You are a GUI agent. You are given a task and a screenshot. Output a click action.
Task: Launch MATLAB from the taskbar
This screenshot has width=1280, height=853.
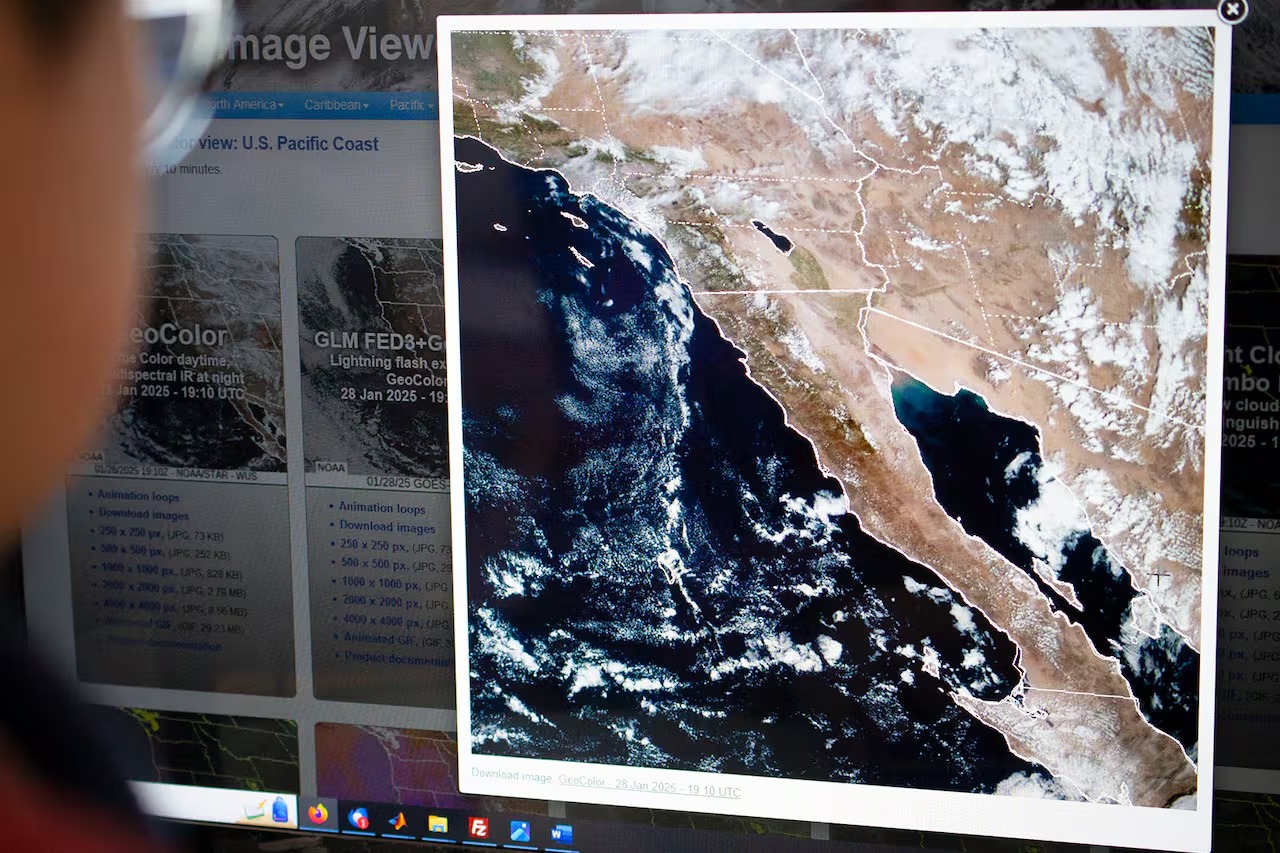pos(398,821)
